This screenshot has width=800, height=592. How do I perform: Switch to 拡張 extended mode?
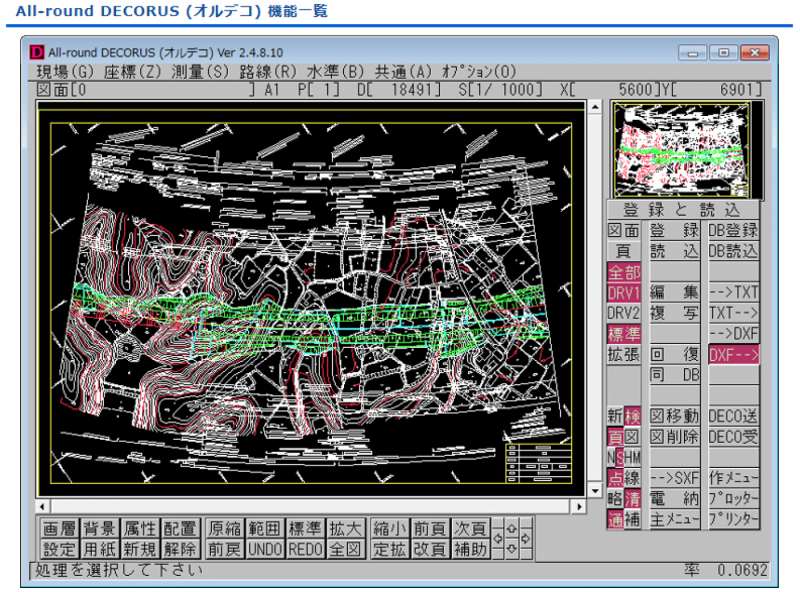(624, 354)
